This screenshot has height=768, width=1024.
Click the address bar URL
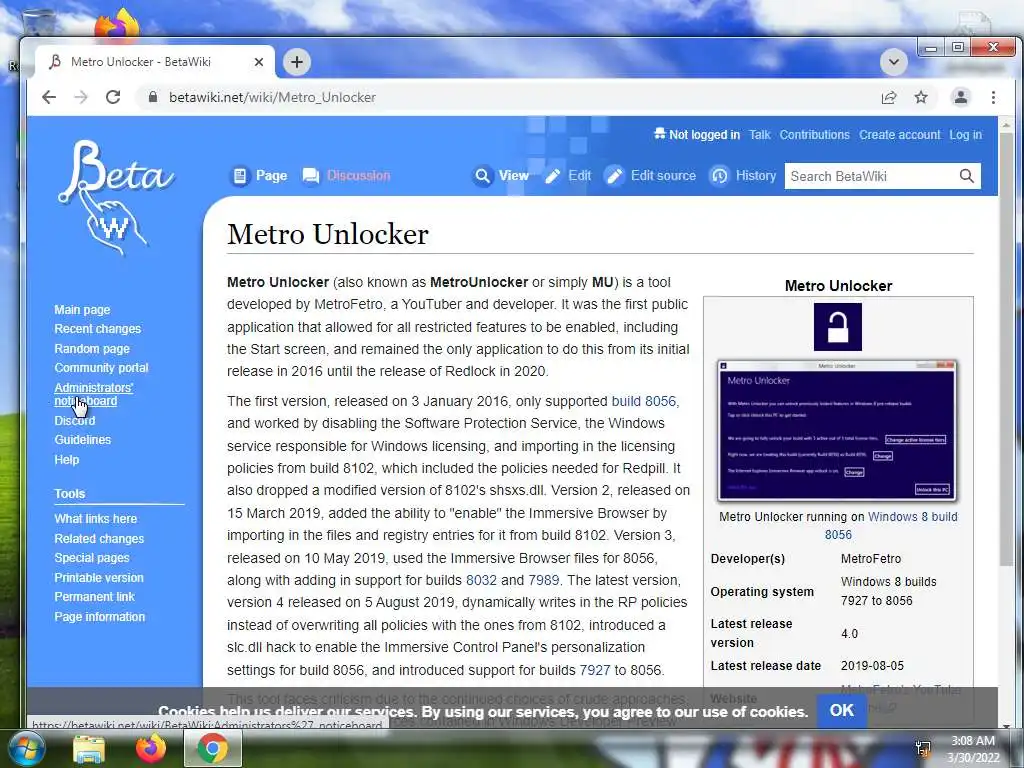pyautogui.click(x=272, y=97)
